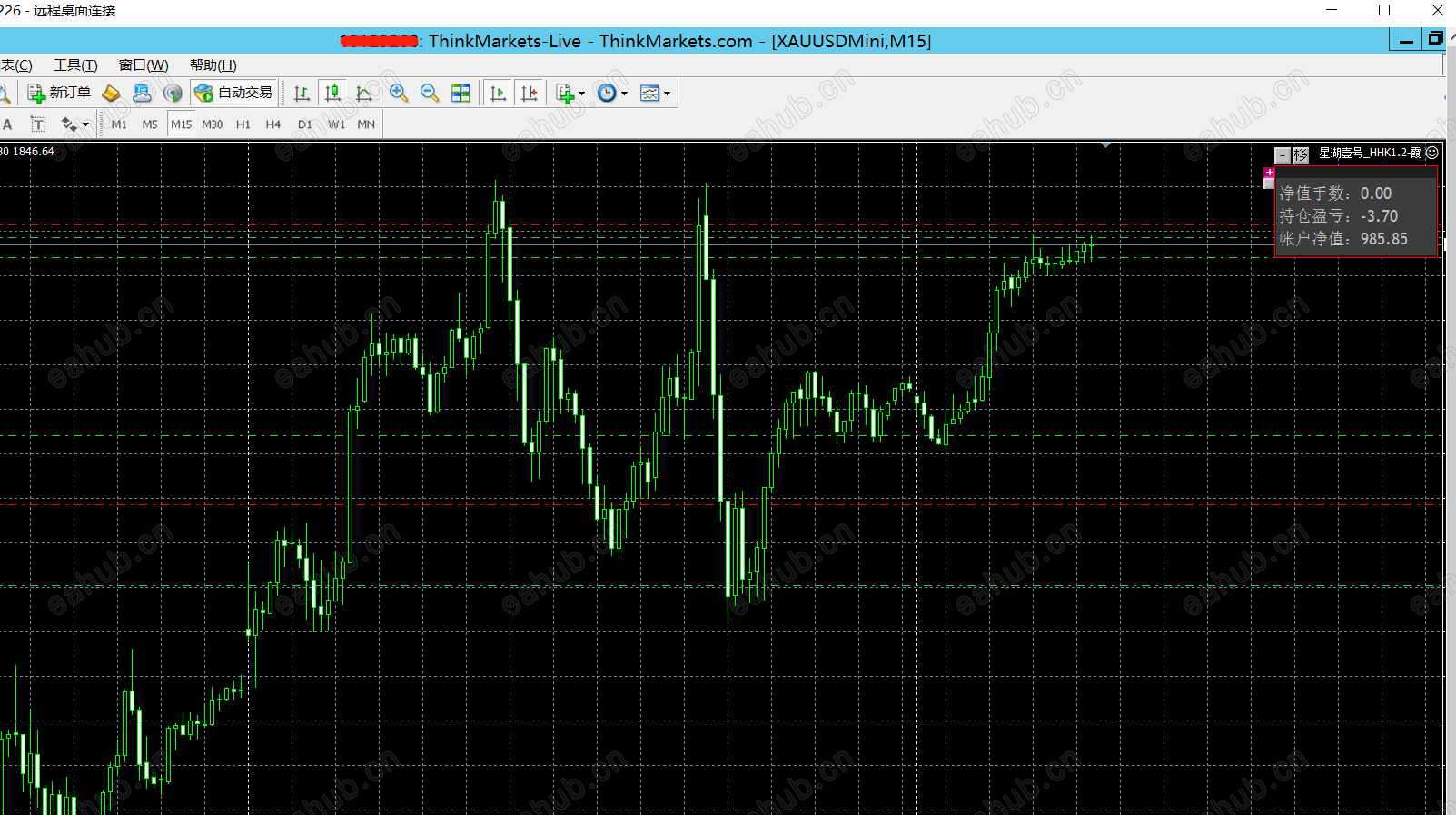This screenshot has width=1456, height=815.
Task: Click the chart templates icon
Action: tap(649, 93)
